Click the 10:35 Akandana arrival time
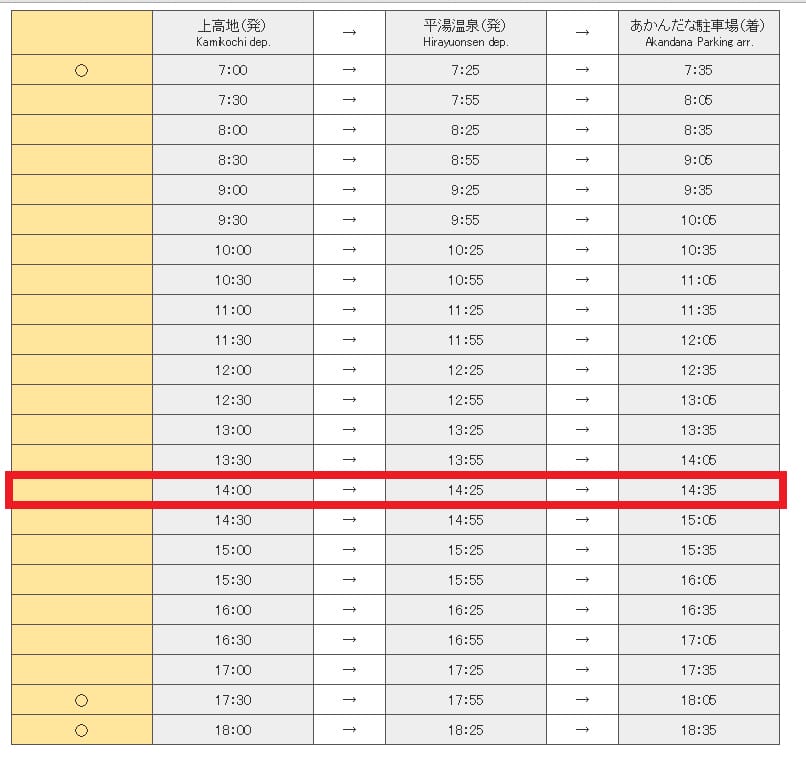This screenshot has width=806, height=766. click(699, 250)
